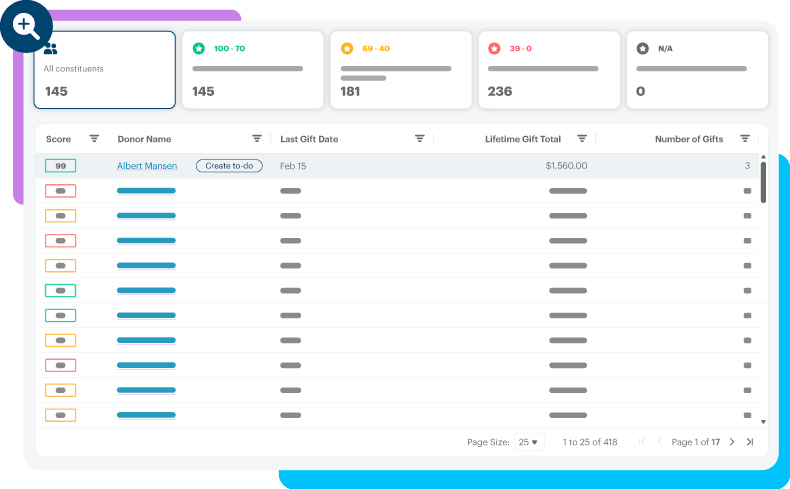Go to next page arrow
This screenshot has height=489, width=790.
[732, 442]
